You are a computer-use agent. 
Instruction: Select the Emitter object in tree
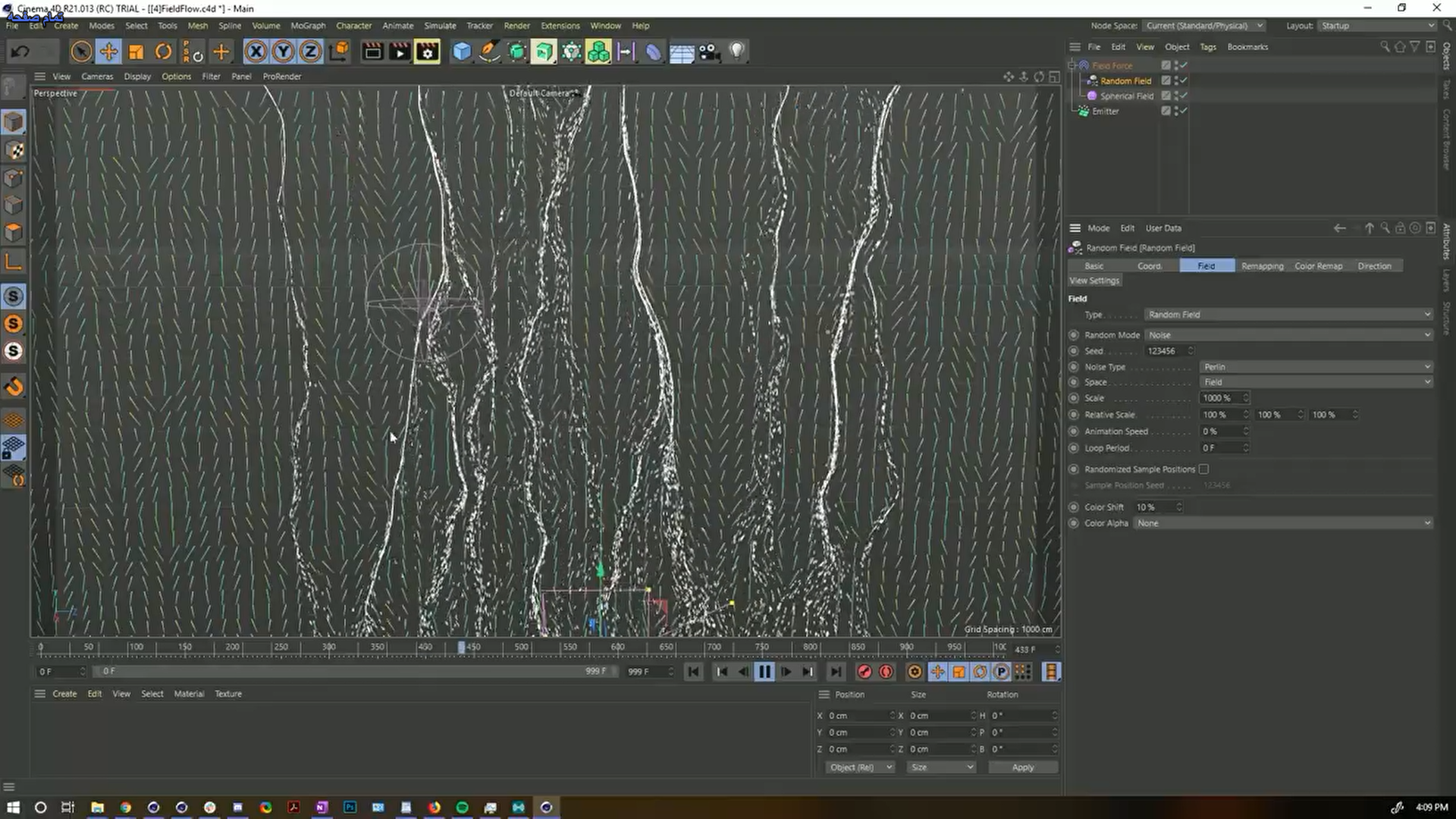(1105, 111)
